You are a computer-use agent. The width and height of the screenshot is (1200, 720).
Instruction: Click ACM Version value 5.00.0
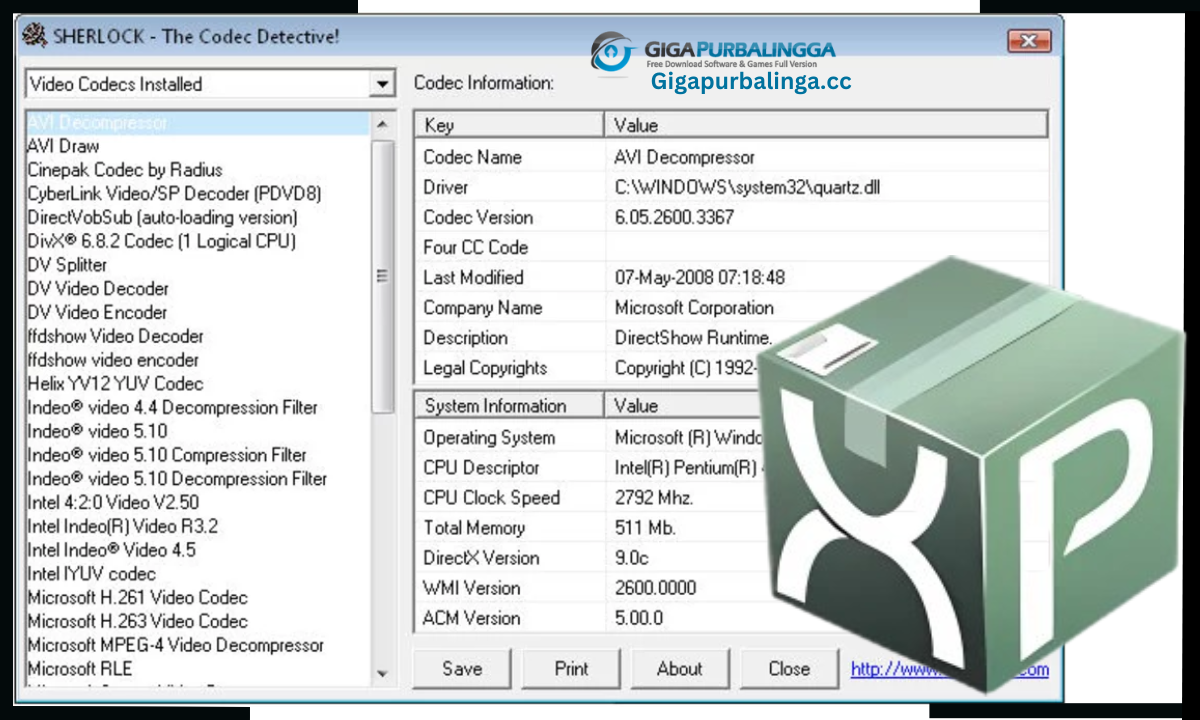pyautogui.click(x=639, y=617)
